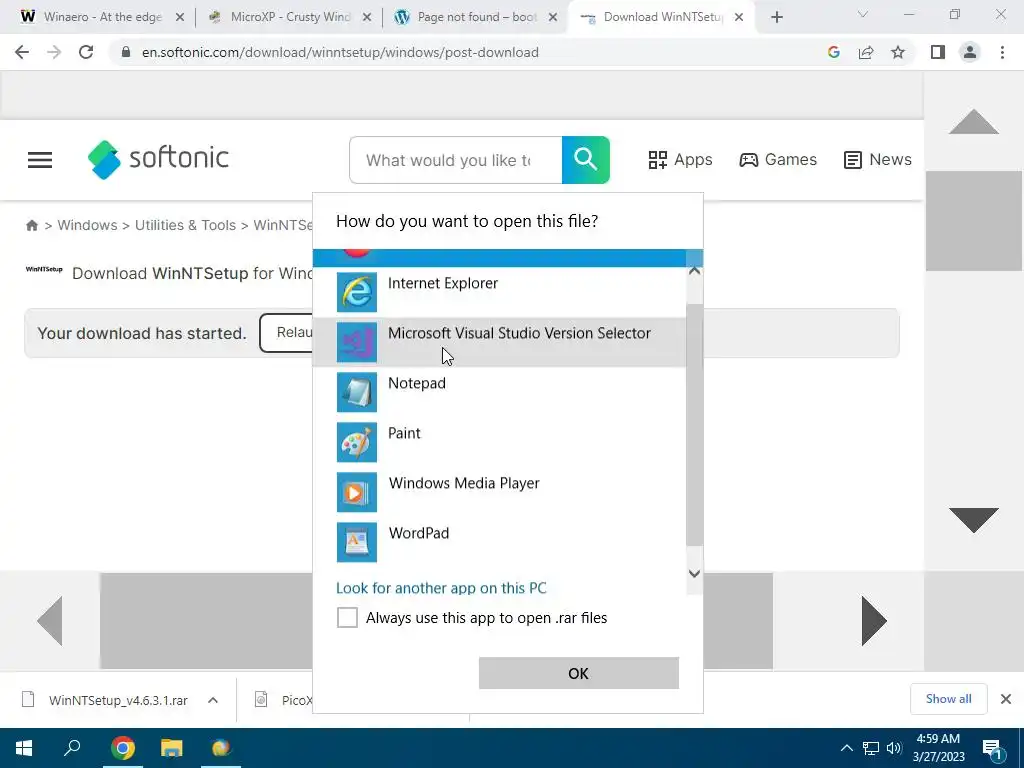Click the large up arrow overlay

coord(974,121)
